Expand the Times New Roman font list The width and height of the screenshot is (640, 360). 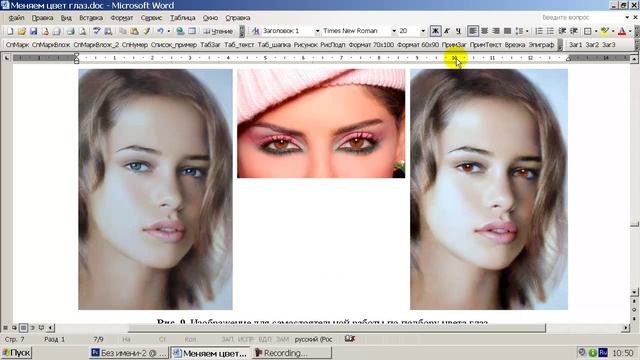pyautogui.click(x=394, y=31)
